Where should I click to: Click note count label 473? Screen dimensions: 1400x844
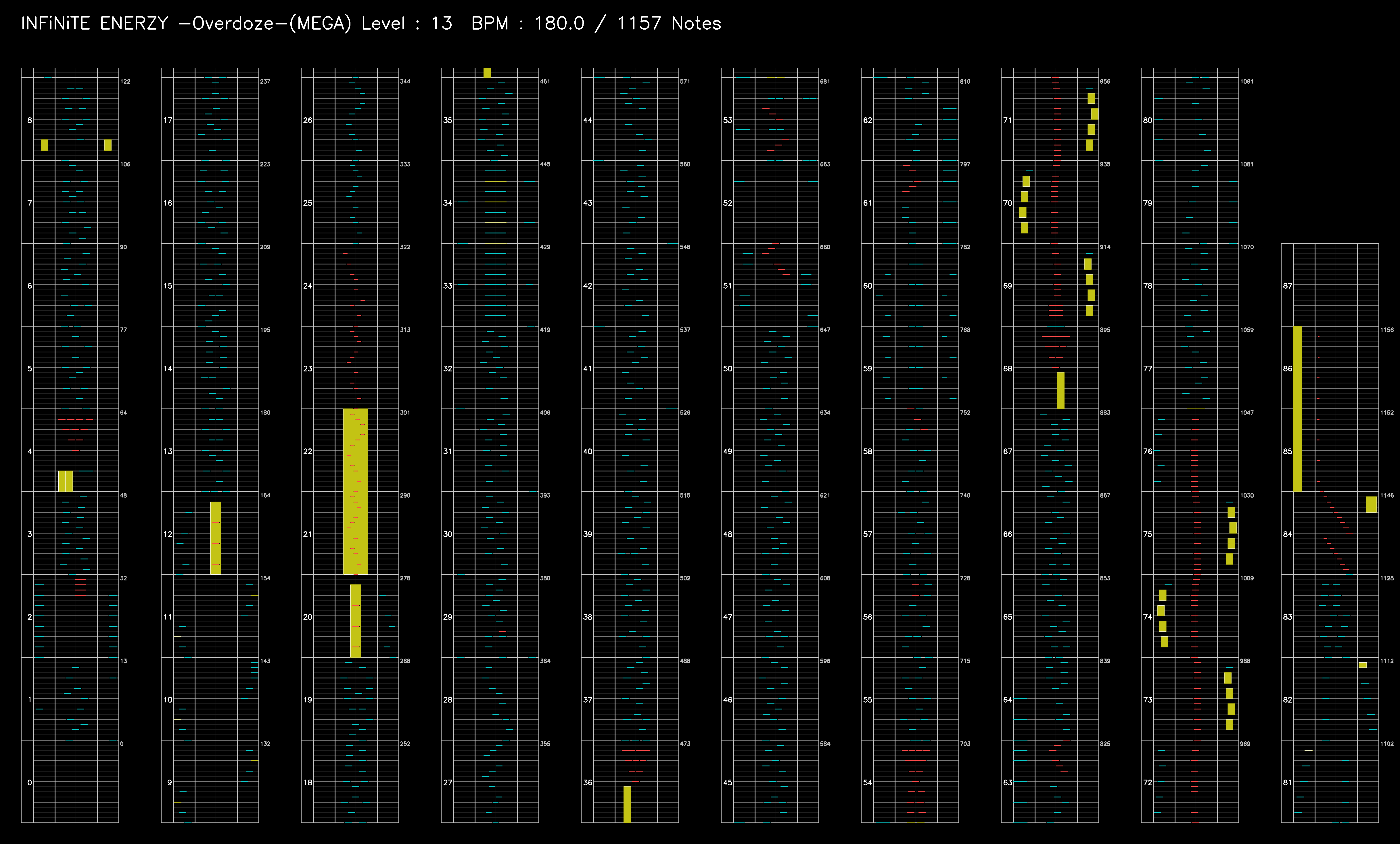pyautogui.click(x=685, y=743)
